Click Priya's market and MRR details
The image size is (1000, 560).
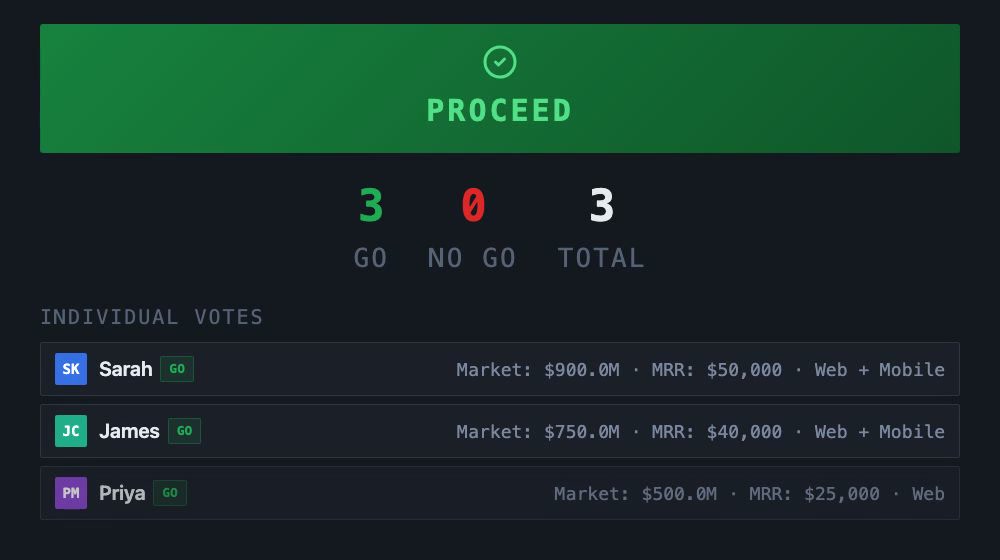tap(749, 494)
